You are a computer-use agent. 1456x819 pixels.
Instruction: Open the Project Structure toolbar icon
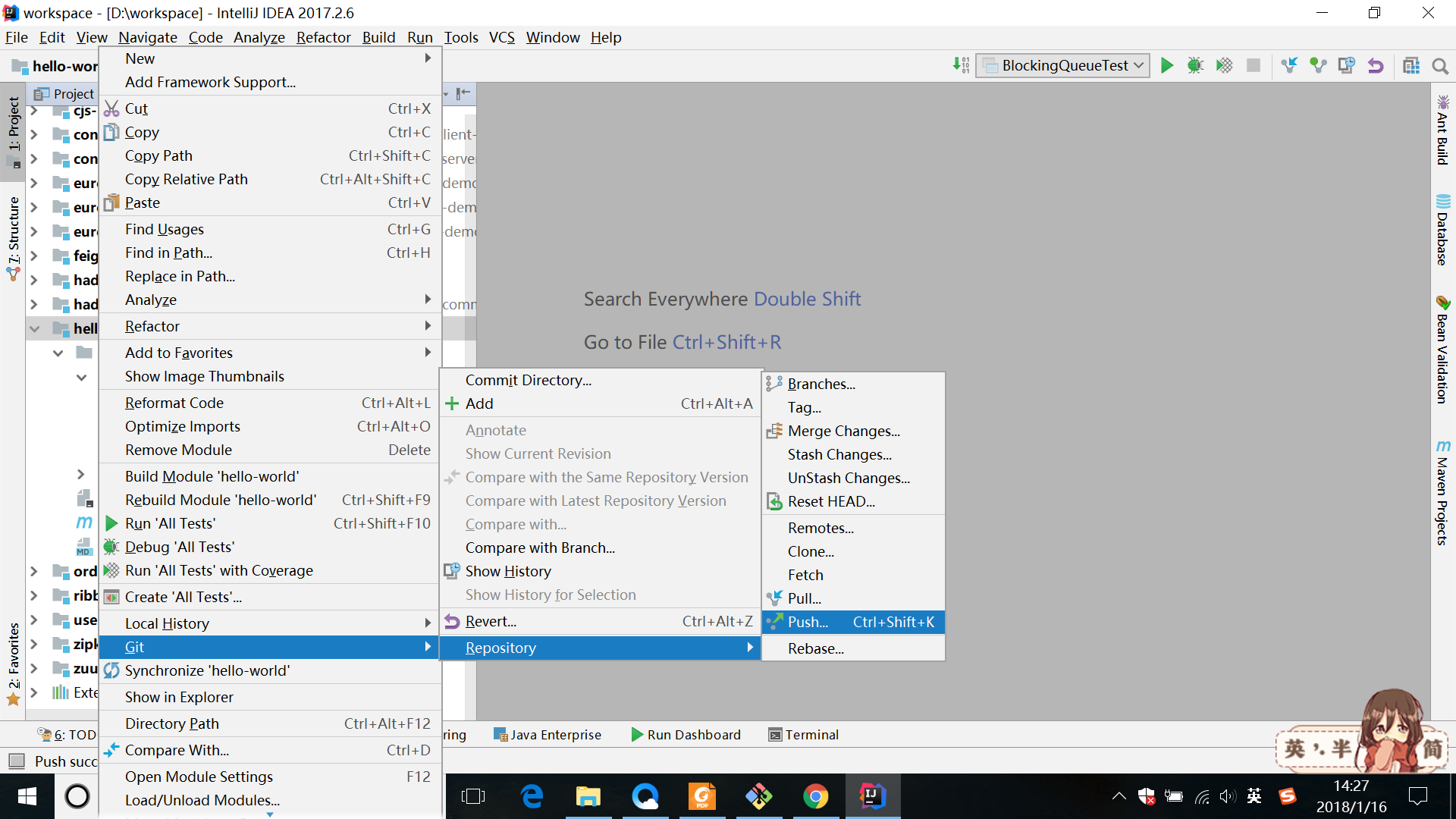(1411, 66)
